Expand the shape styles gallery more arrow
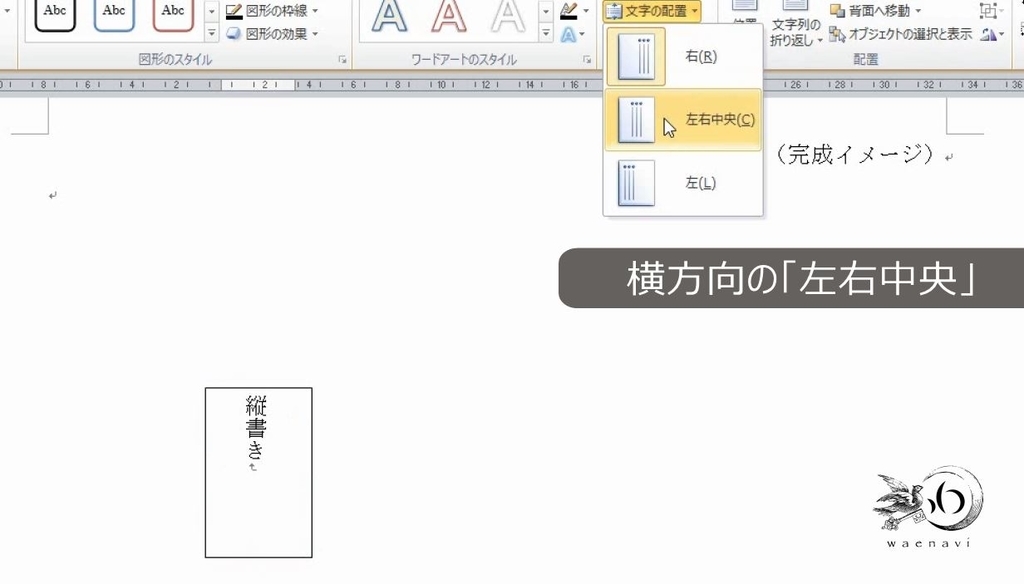 (x=212, y=33)
